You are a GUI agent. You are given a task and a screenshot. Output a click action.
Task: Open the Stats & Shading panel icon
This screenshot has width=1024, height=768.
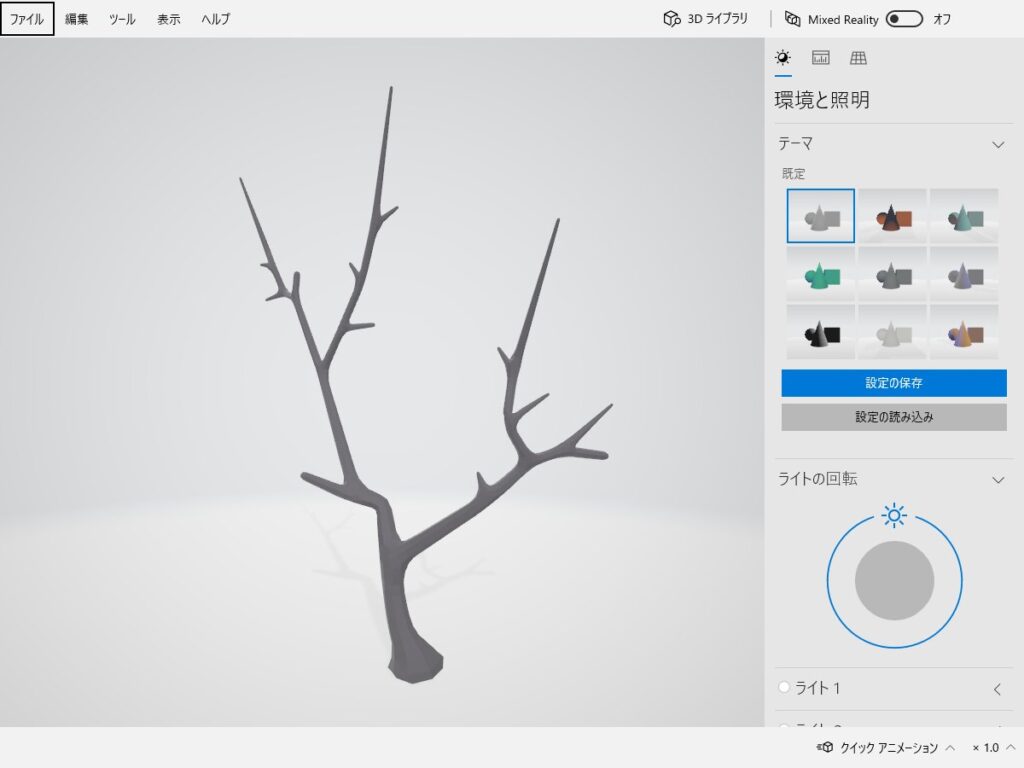[821, 58]
